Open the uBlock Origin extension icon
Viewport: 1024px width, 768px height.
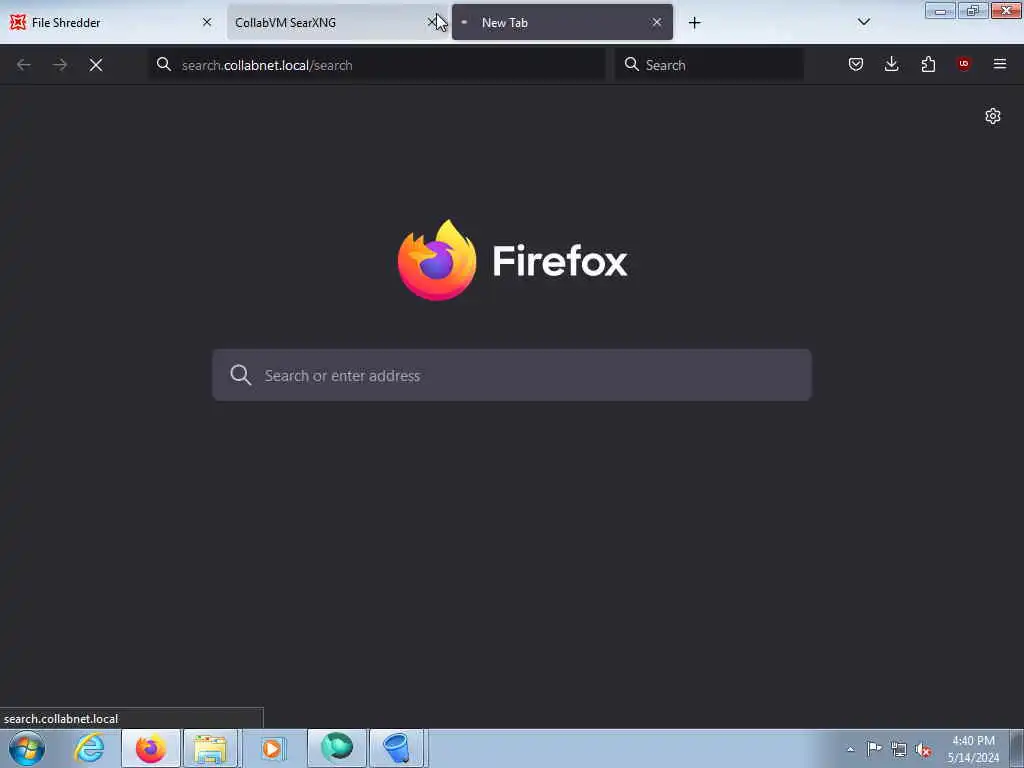coord(963,64)
